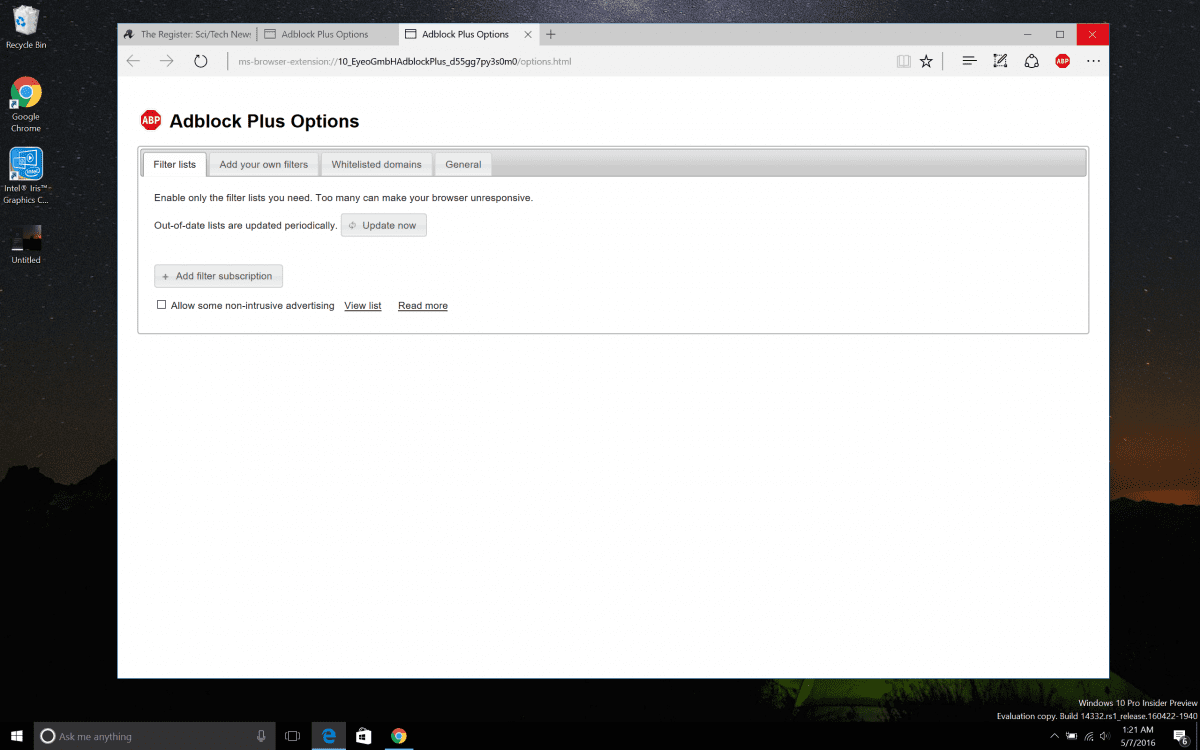Launch Google Chrome desktop shortcut
Viewport: 1200px width, 750px height.
26,95
